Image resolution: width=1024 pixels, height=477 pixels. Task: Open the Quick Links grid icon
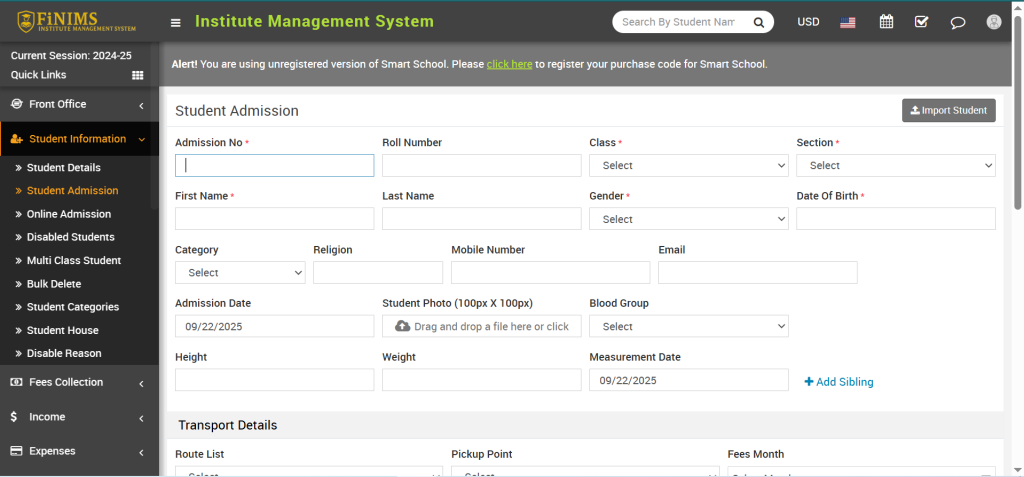pos(138,75)
